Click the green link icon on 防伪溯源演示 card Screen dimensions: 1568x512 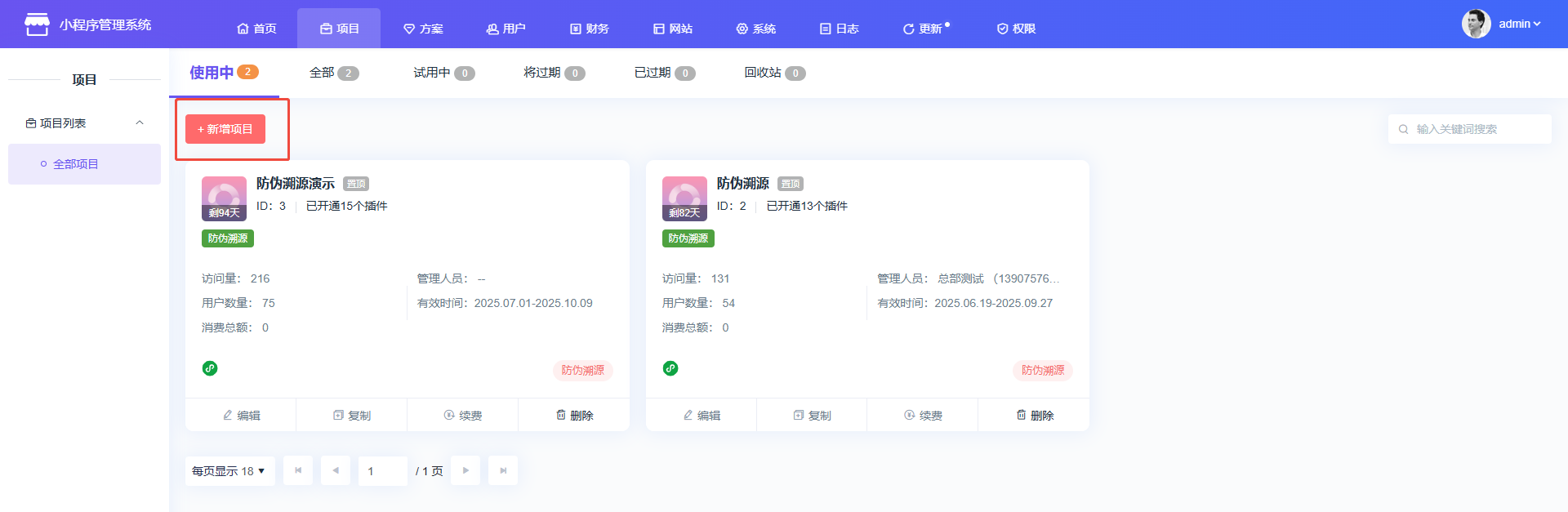coord(210,368)
